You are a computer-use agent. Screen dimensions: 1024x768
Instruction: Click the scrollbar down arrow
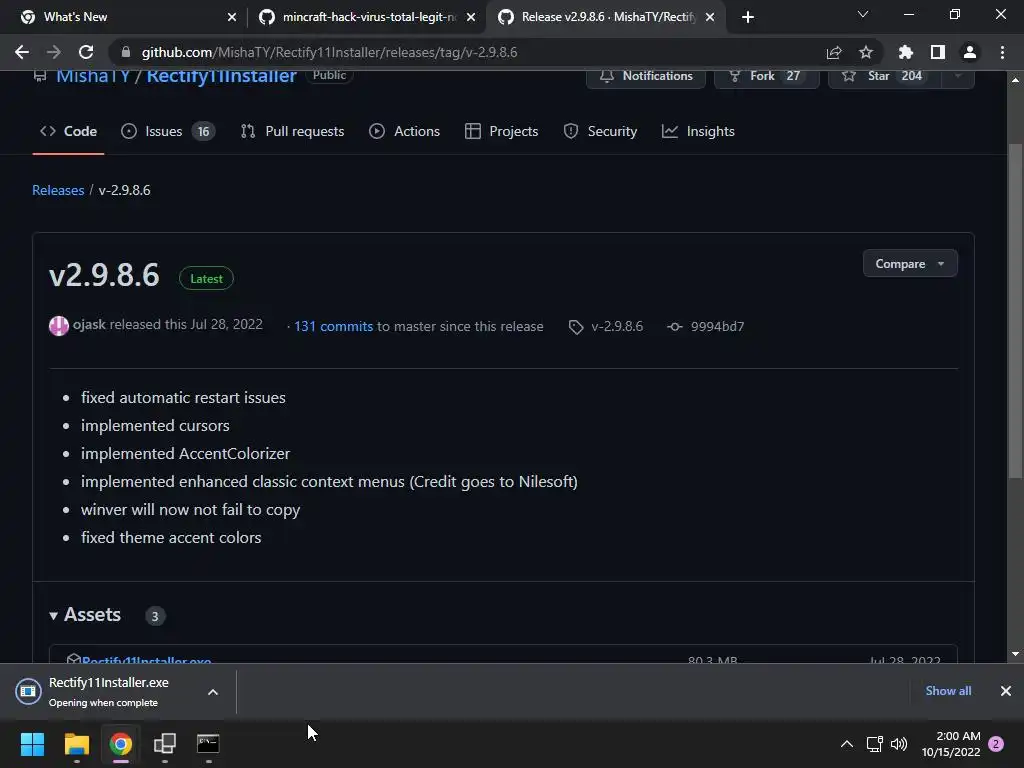(1015, 654)
